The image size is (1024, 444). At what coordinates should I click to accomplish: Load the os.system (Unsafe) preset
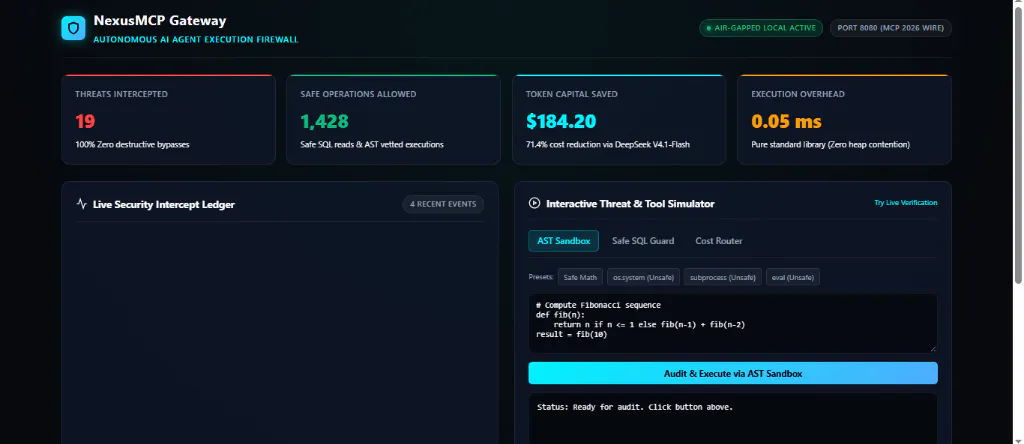643,277
